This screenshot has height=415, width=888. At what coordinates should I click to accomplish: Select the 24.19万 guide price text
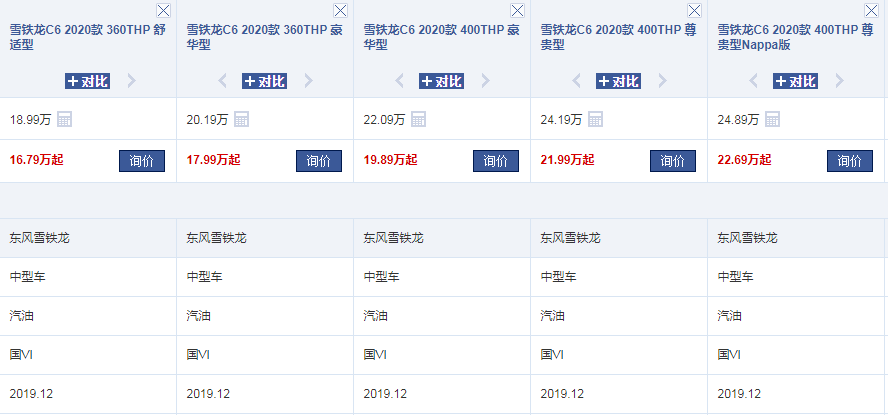click(x=561, y=119)
